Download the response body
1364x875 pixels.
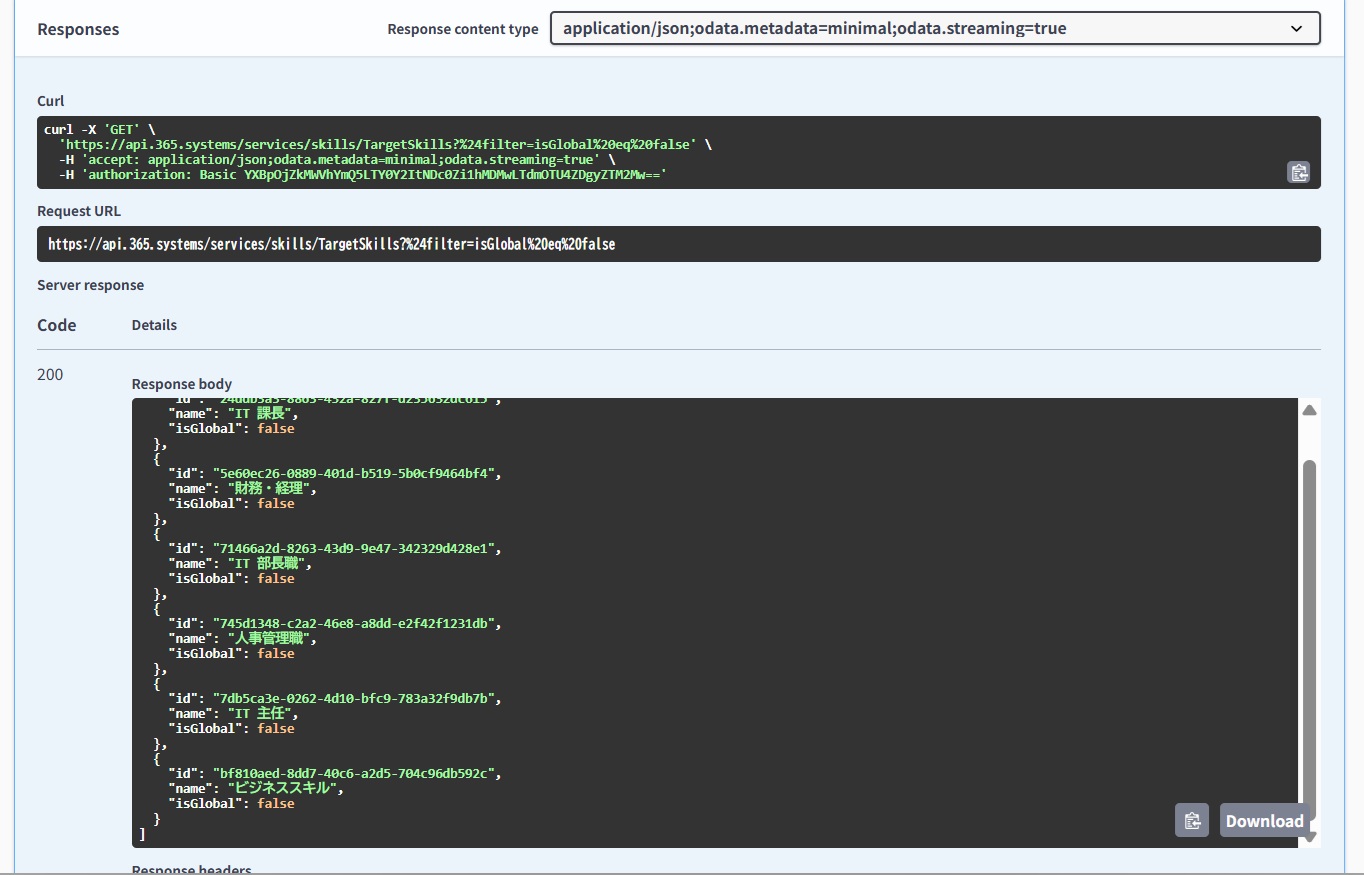1264,820
